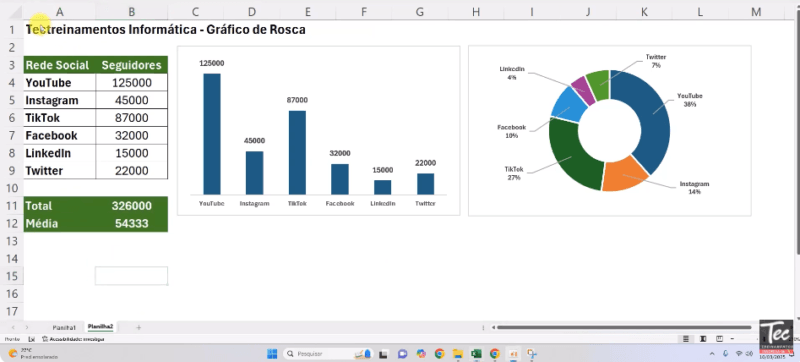Click the Facebook bar in column chart
The image size is (800, 362).
[340, 179]
